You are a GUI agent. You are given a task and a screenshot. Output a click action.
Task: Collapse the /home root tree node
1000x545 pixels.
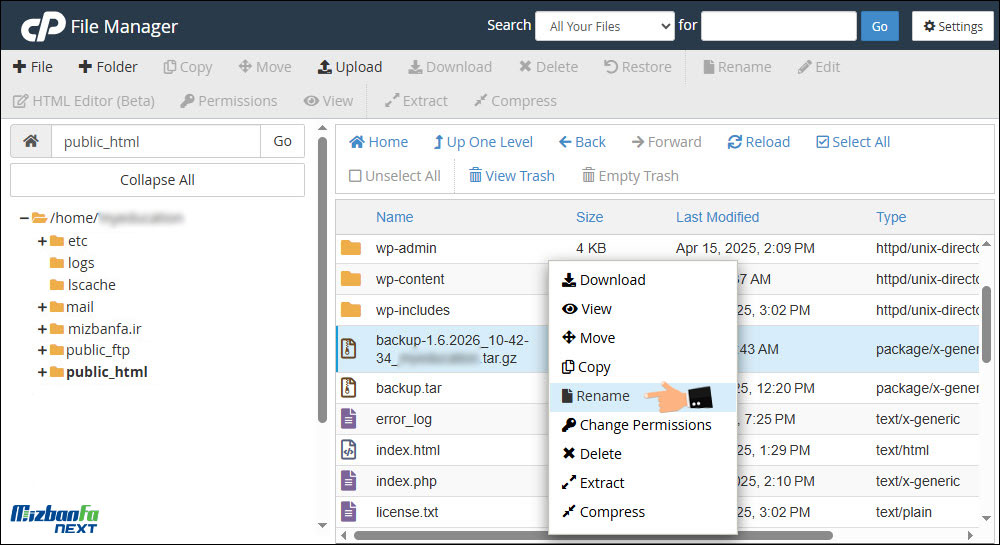pos(23,218)
